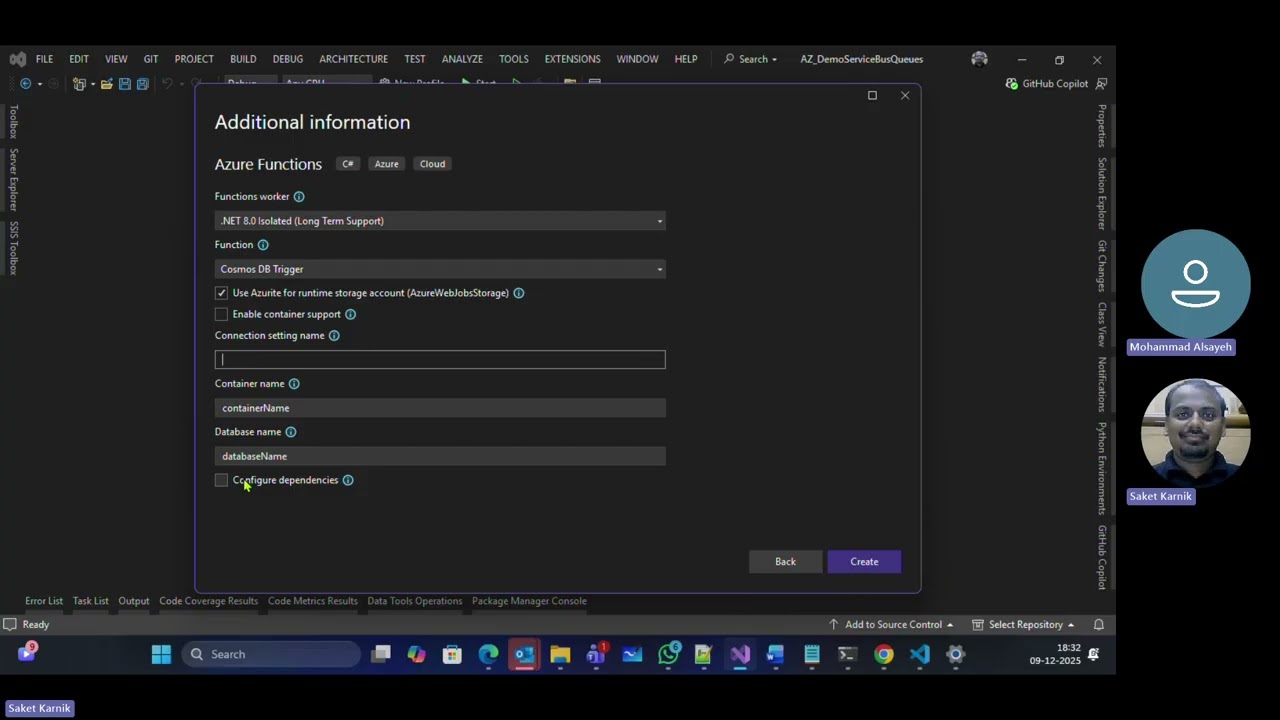Expand Search dropdown in title bar

[x=750, y=59]
